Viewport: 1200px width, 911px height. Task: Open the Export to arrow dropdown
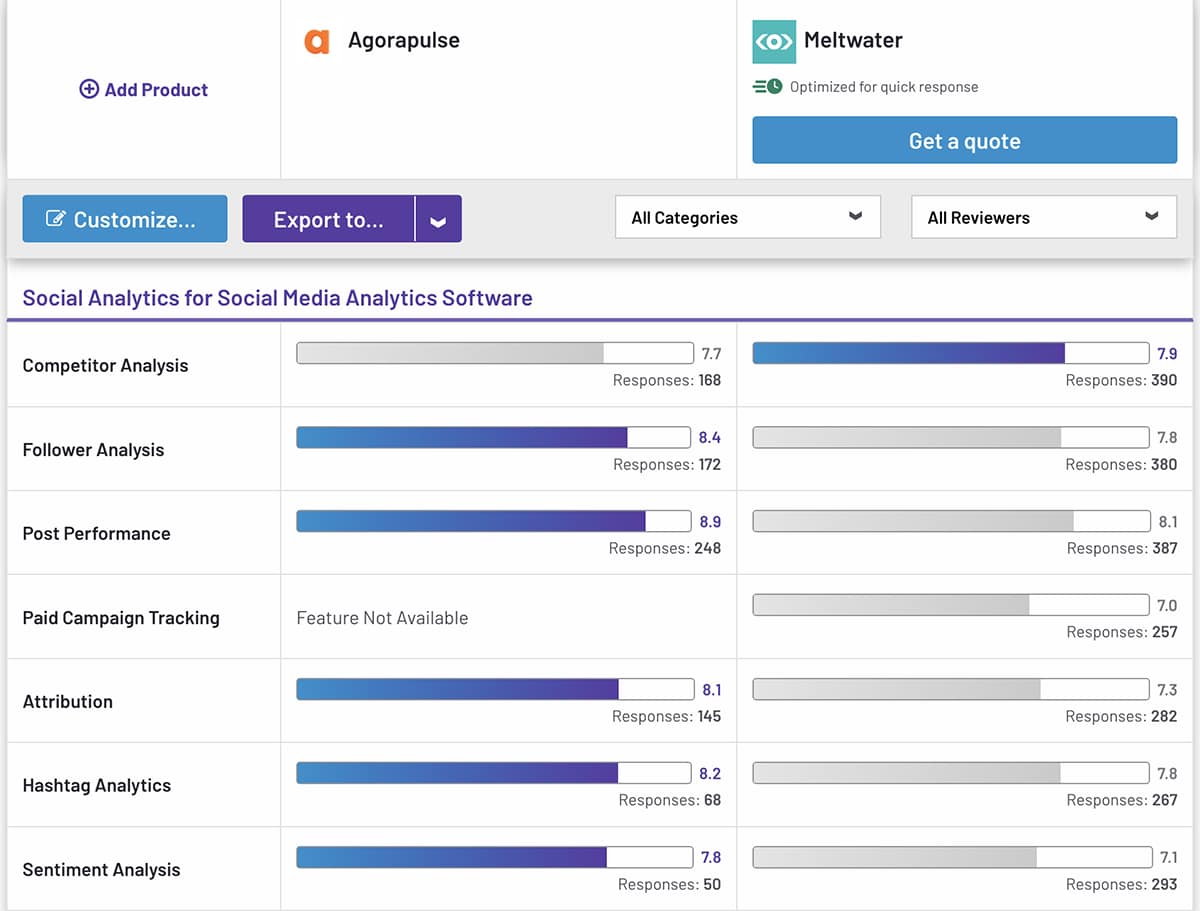(438, 220)
